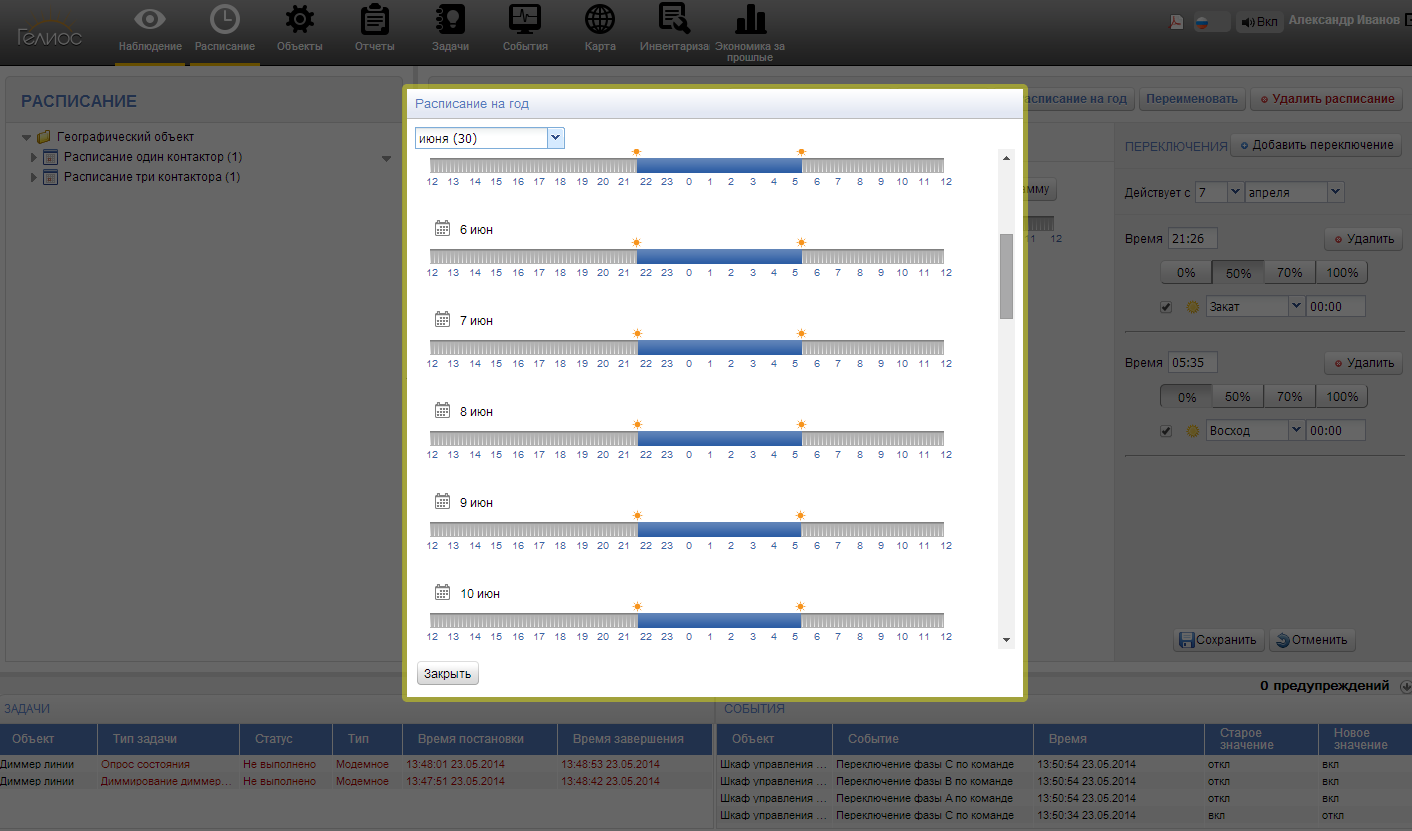1412x831 pixels.
Task: Switch language with the Russian flag icon
Action: pos(1203,22)
